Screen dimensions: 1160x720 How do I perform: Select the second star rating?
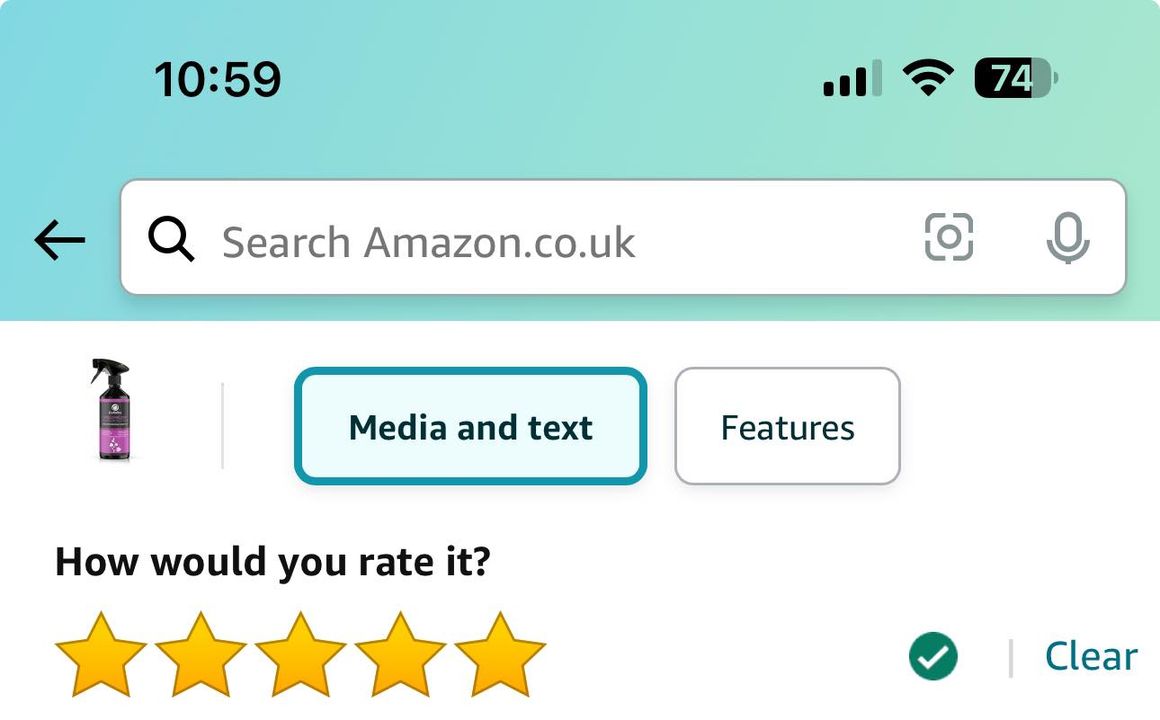[x=200, y=655]
